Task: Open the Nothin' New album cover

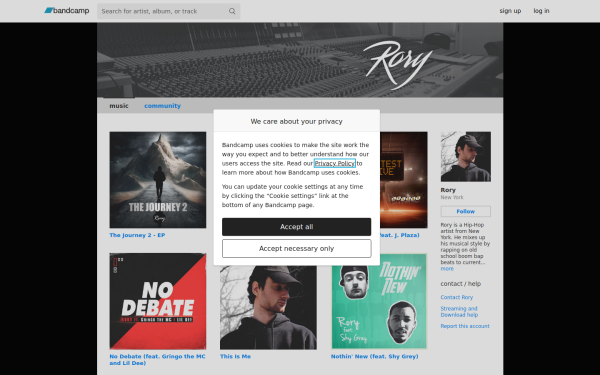Action: pos(379,301)
